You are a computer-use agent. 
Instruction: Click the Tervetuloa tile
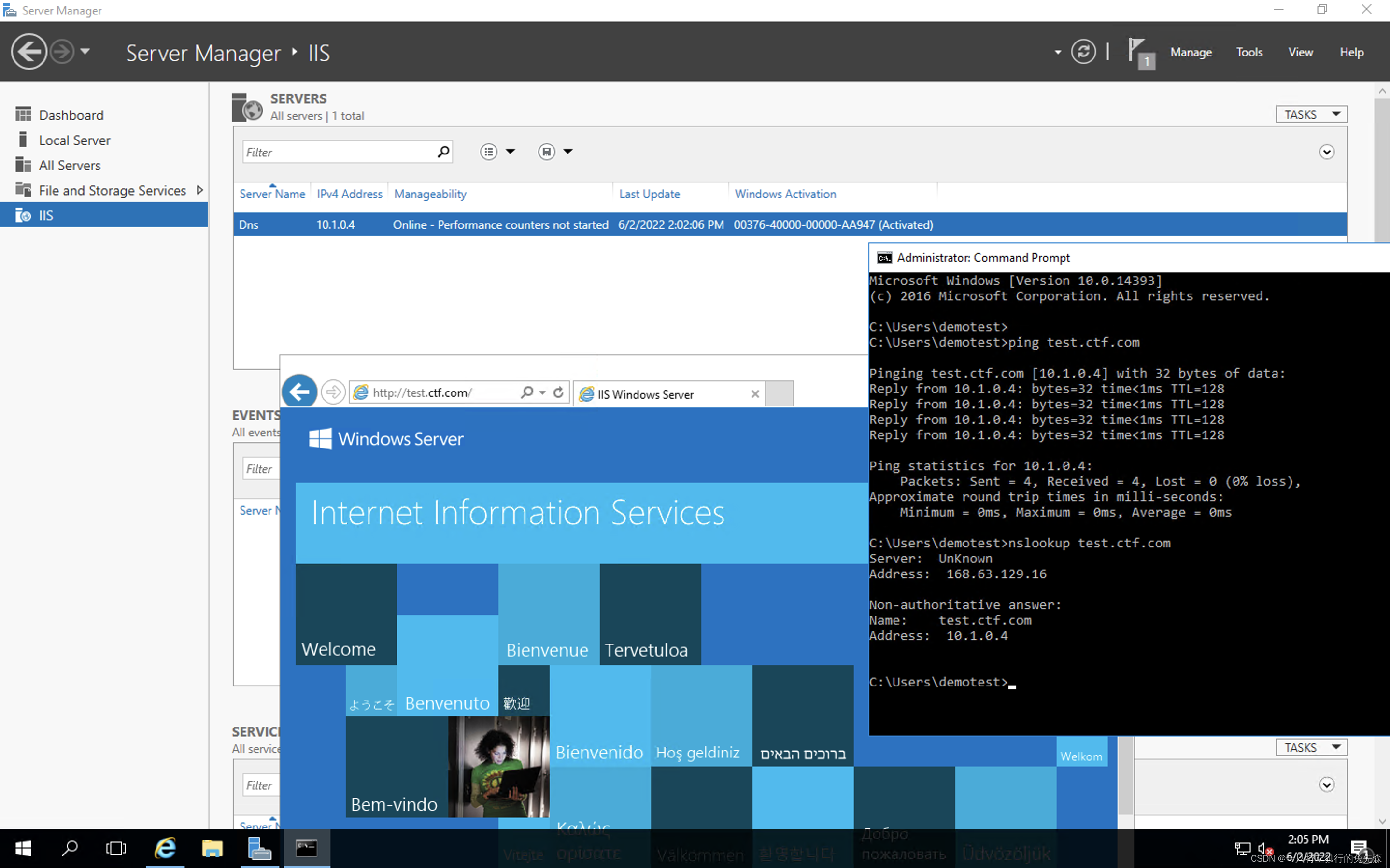pyautogui.click(x=651, y=614)
